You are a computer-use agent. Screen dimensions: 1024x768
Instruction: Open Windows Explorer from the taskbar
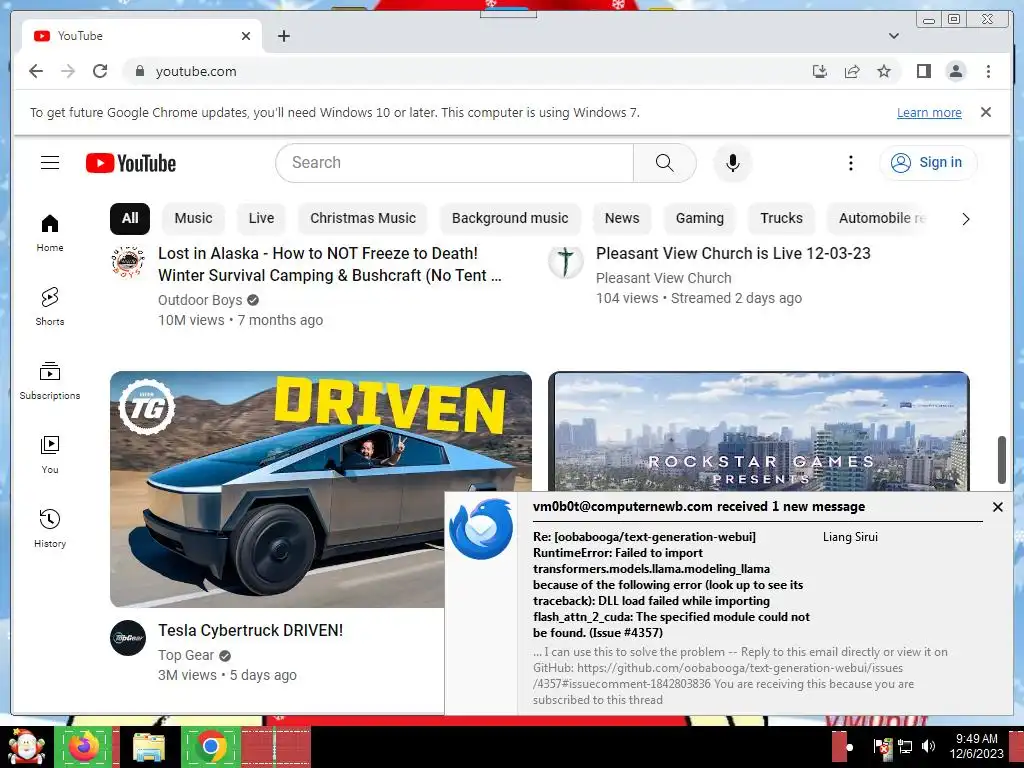tap(148, 747)
